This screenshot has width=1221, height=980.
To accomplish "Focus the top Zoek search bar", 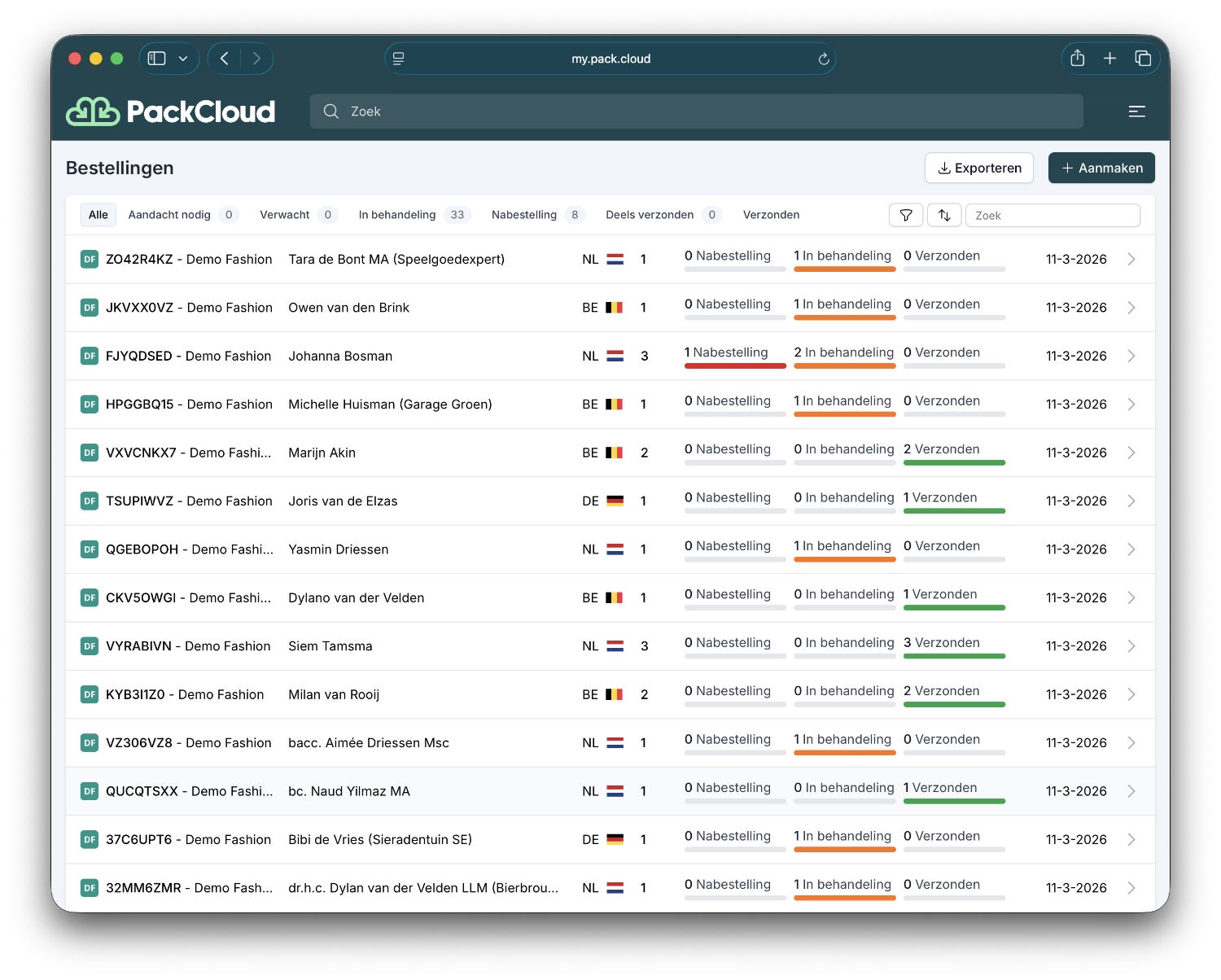I will tap(696, 112).
